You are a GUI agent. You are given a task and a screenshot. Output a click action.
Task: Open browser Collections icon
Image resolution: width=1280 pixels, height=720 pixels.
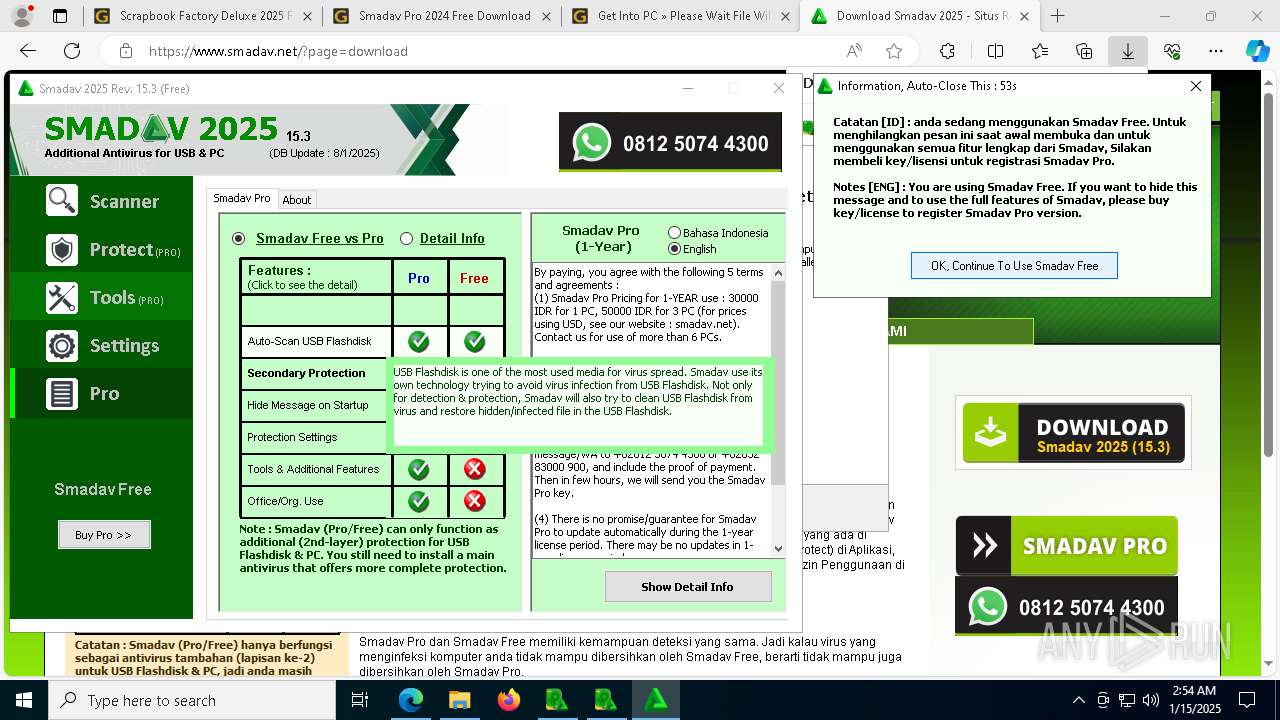click(1084, 51)
